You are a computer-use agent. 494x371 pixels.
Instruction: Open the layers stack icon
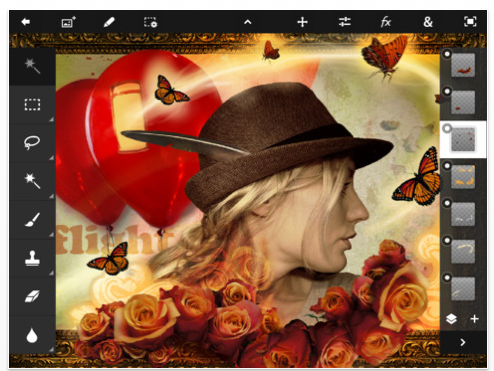pyautogui.click(x=451, y=319)
